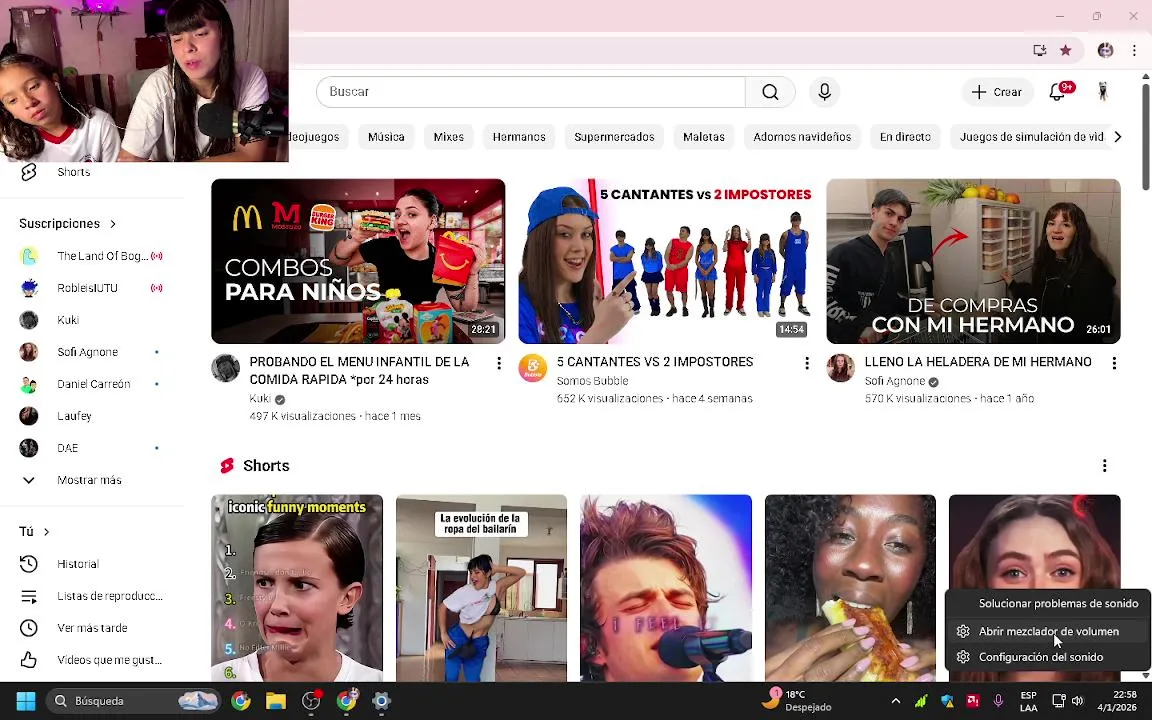Open the notifications bell
Image resolution: width=1152 pixels, height=720 pixels.
(1058, 92)
